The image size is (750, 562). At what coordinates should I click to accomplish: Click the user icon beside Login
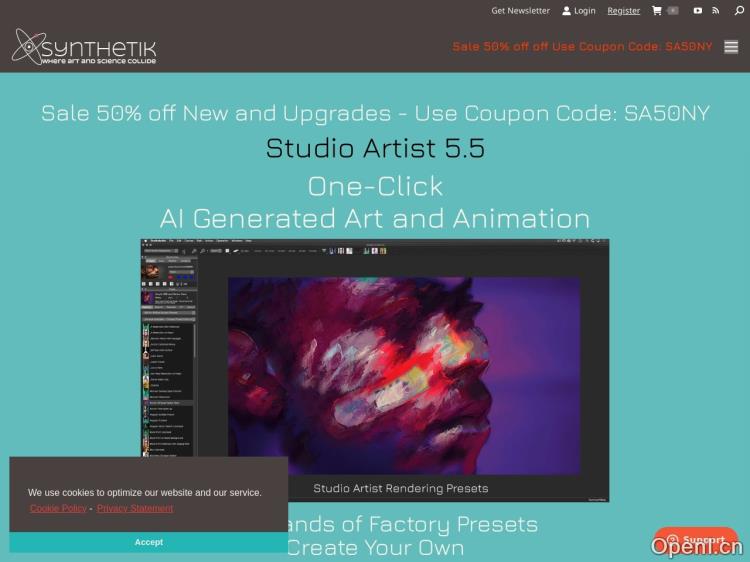[x=566, y=11]
